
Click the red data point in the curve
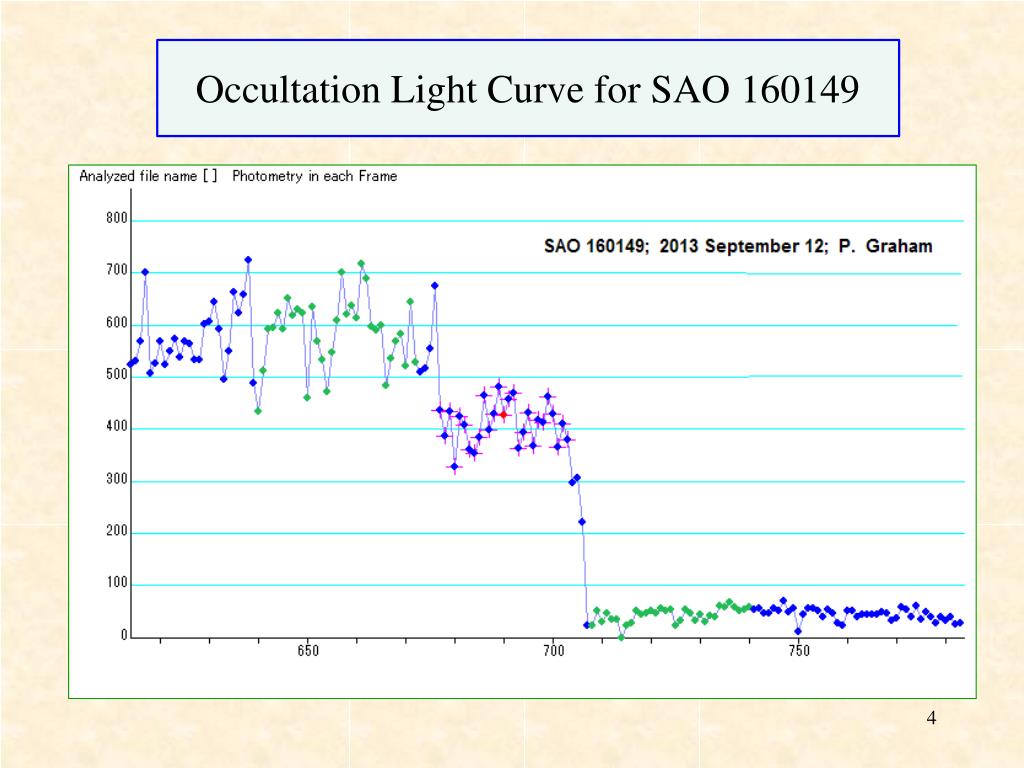coord(503,415)
